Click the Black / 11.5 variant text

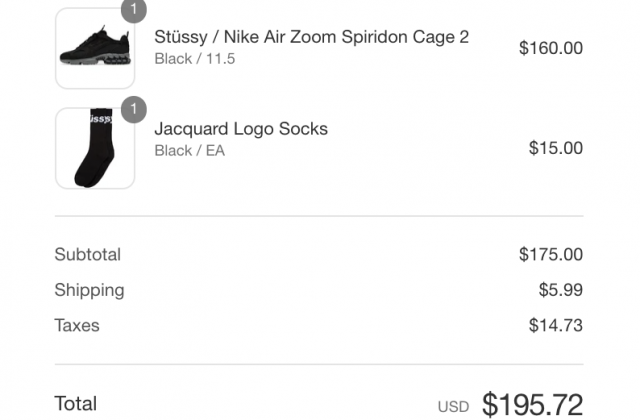(195, 59)
